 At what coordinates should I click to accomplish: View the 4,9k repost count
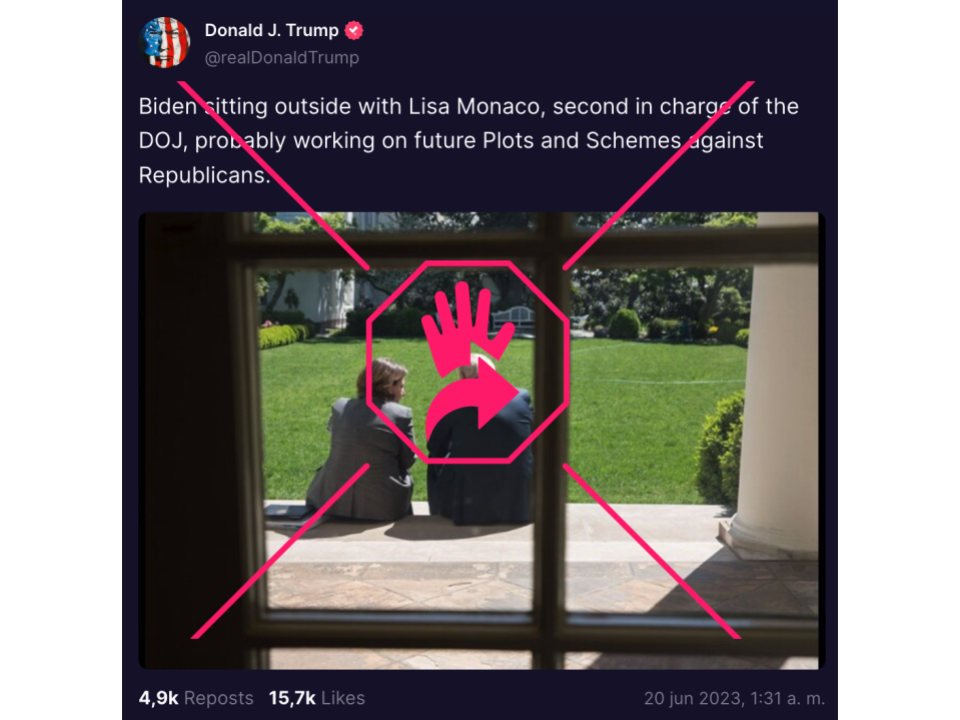tap(159, 698)
